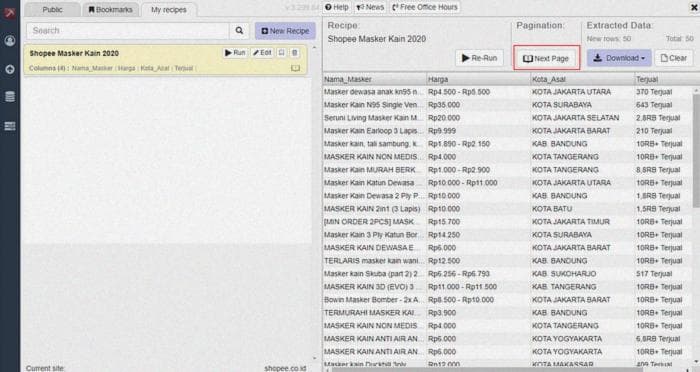700x372 pixels.
Task: Click the database stack sidebar icon
Action: point(9,96)
